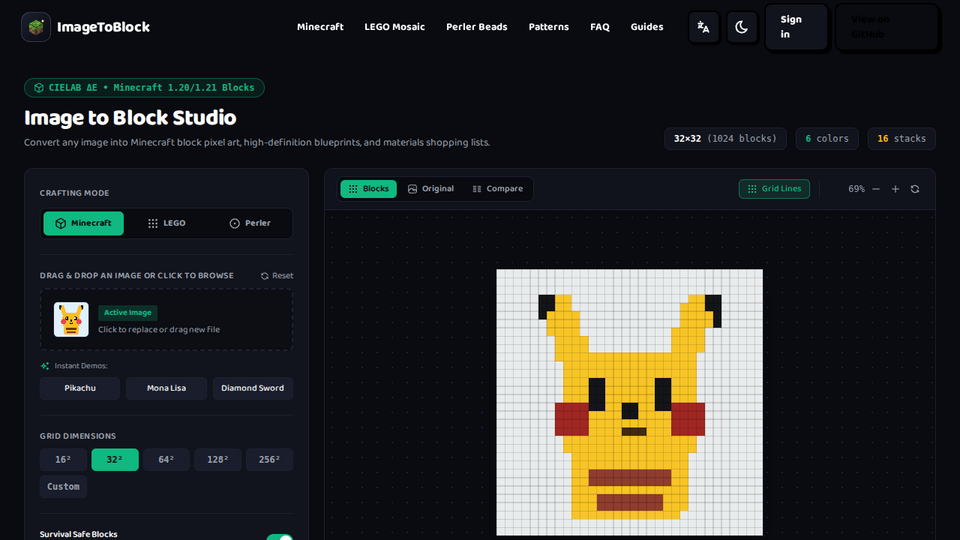The image size is (960, 540).
Task: Toggle the Survival Safe Blocks switch
Action: point(280,537)
